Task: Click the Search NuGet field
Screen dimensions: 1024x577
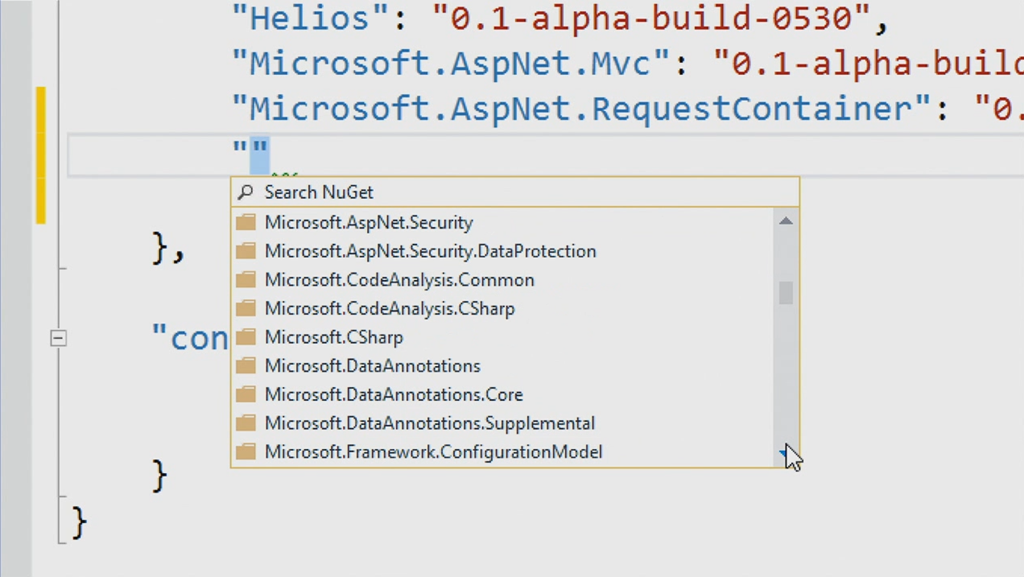Action: pyautogui.click(x=515, y=193)
